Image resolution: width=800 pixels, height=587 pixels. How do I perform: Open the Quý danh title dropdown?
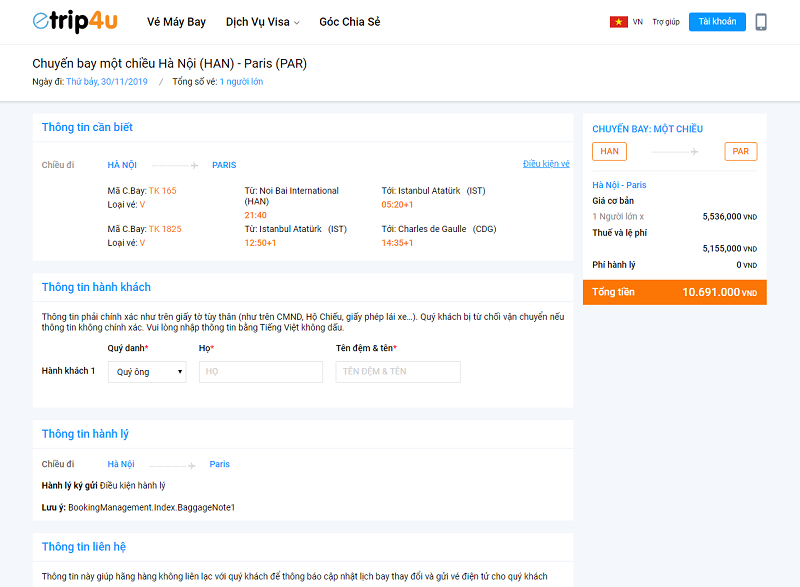[147, 372]
